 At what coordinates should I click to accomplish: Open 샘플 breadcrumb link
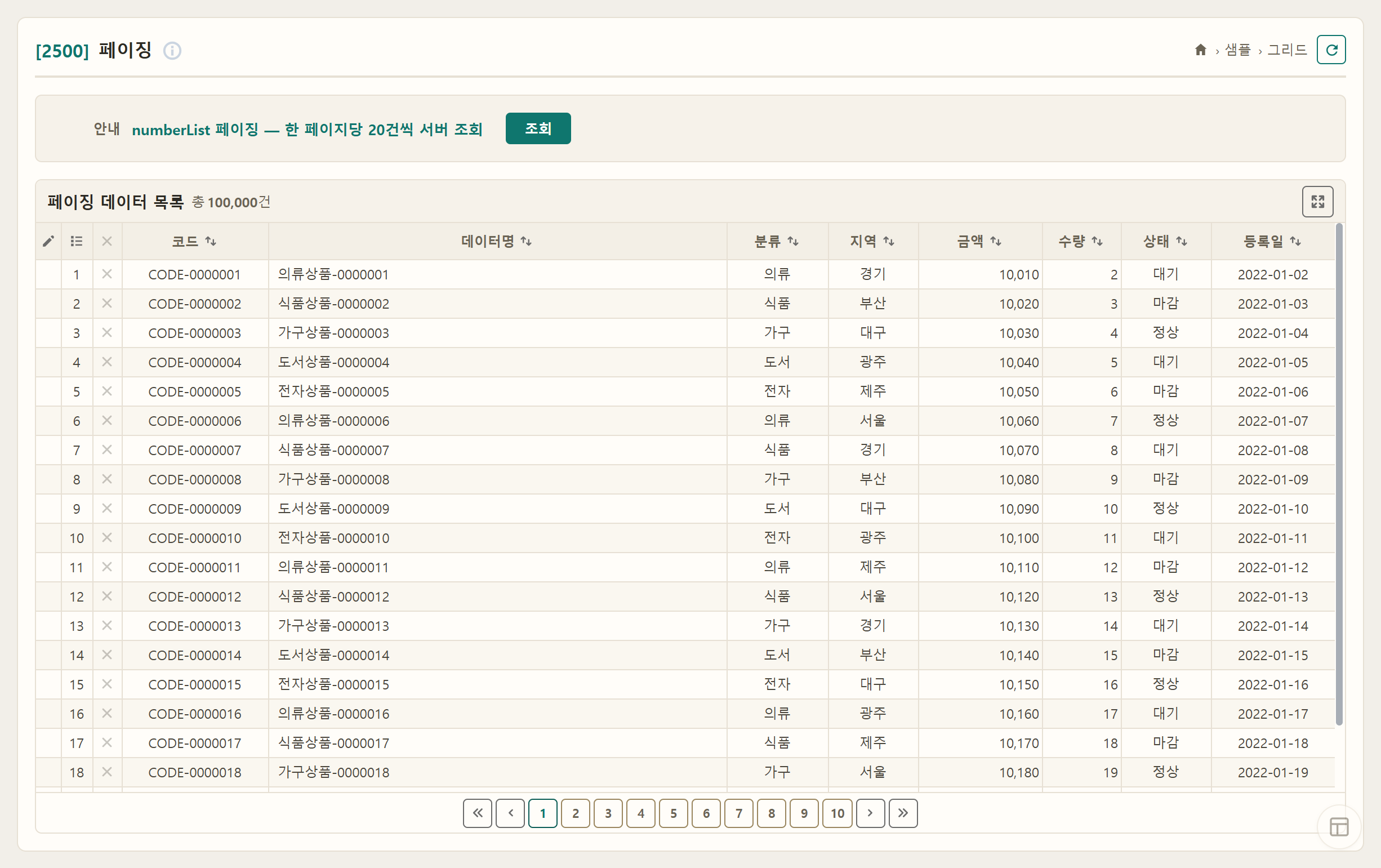1237,50
